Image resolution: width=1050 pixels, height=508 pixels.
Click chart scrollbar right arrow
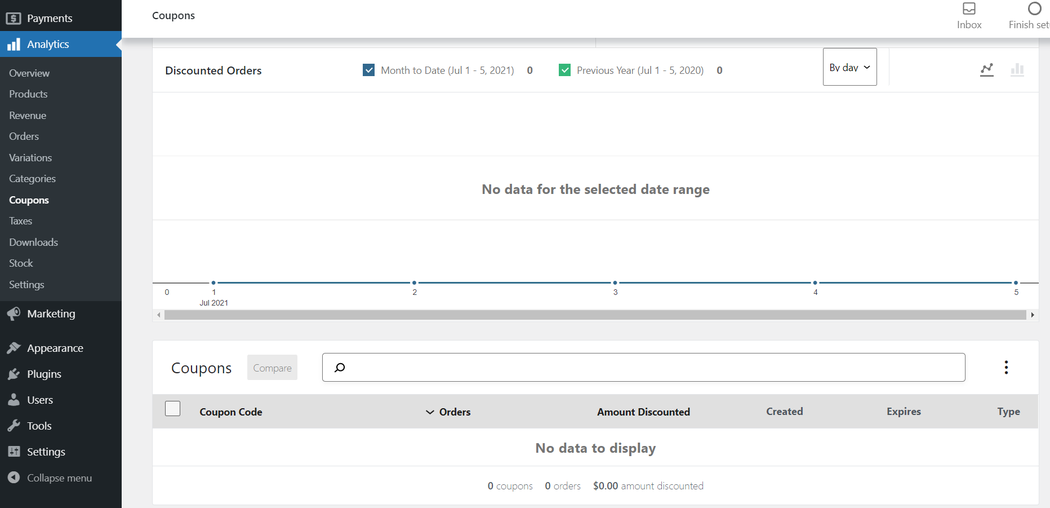1033,315
